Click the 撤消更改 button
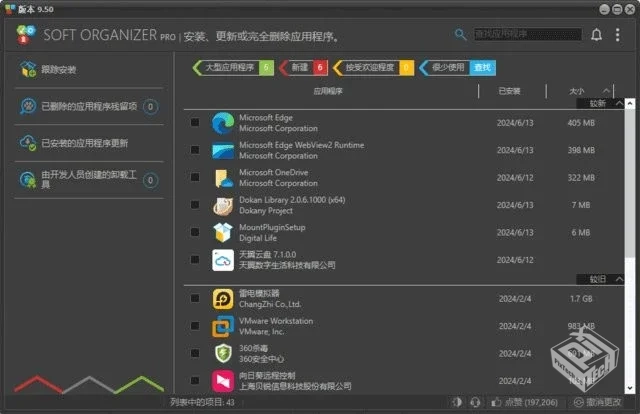Screen dimensions: 640x414 coord(598,402)
